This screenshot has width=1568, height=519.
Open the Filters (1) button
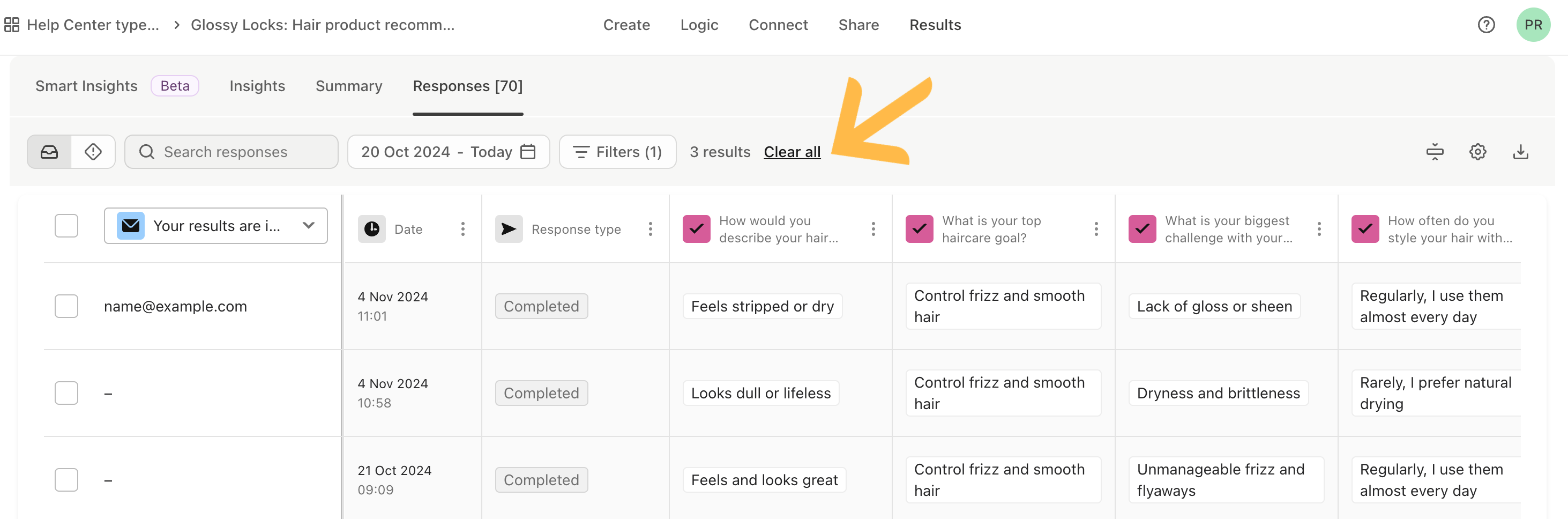click(x=617, y=152)
